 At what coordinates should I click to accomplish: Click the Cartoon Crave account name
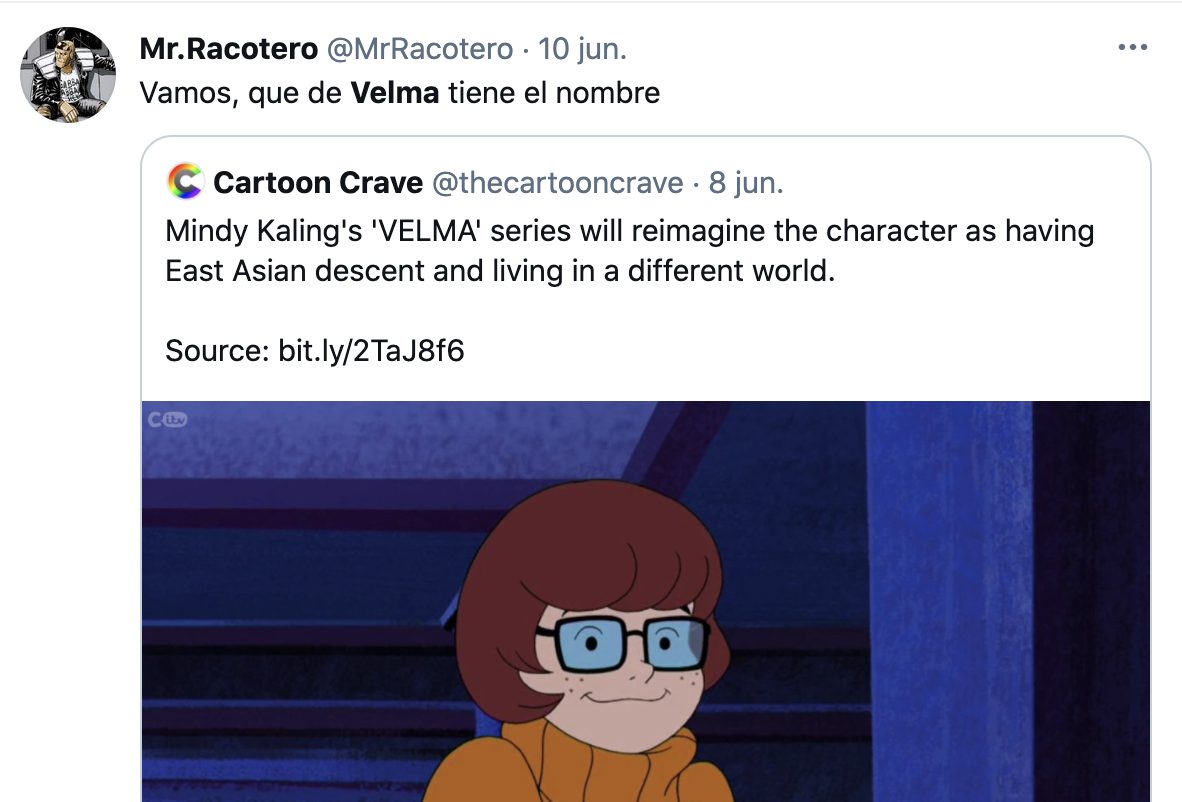pyautogui.click(x=318, y=183)
